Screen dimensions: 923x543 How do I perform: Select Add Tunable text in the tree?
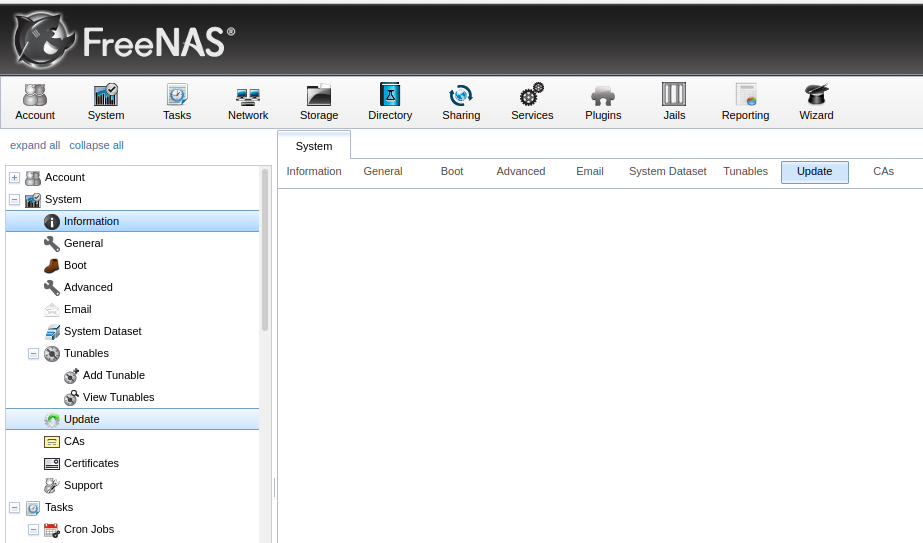pos(114,375)
